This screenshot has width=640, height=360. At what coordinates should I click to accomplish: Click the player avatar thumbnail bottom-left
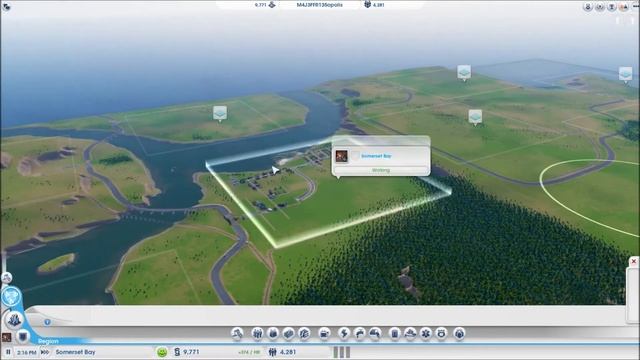pos(6,337)
